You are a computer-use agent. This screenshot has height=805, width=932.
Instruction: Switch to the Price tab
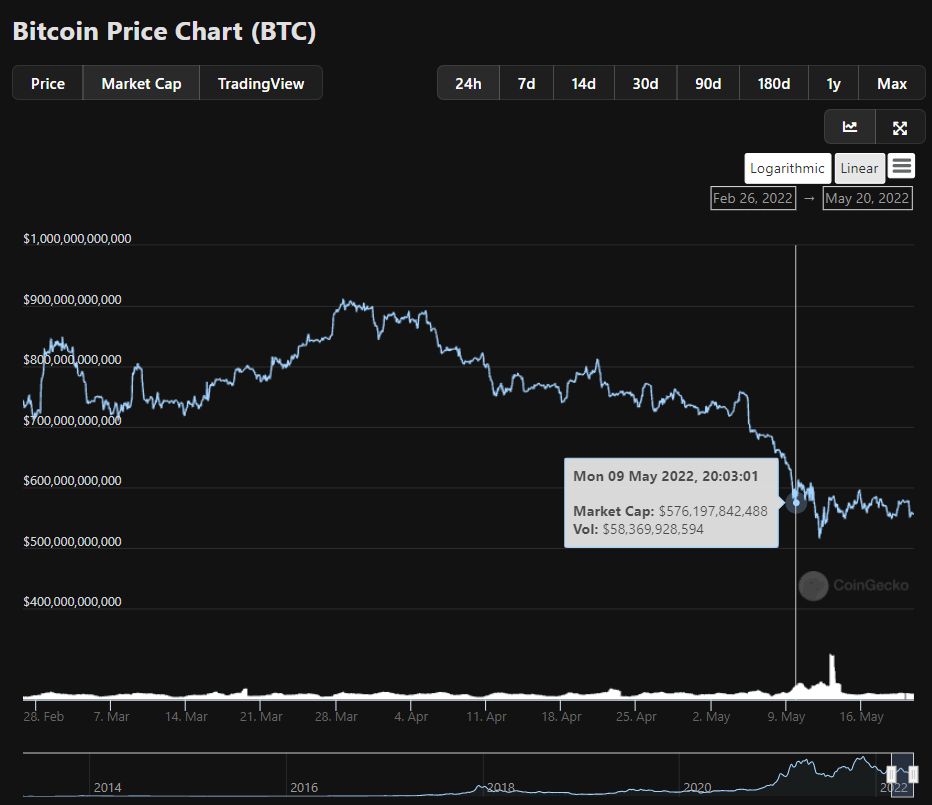48,83
